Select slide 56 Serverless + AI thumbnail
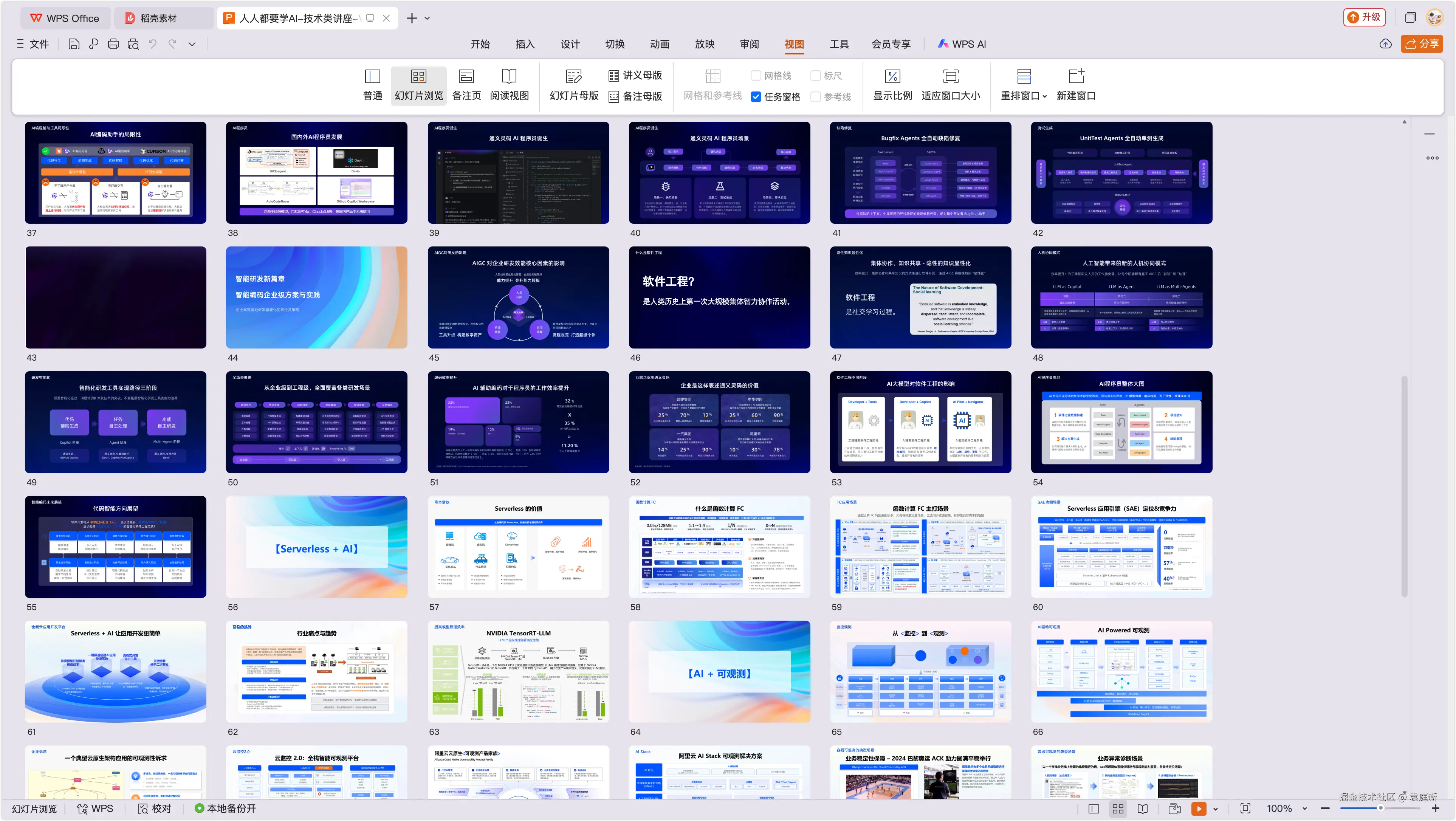1456x821 pixels. (x=316, y=547)
